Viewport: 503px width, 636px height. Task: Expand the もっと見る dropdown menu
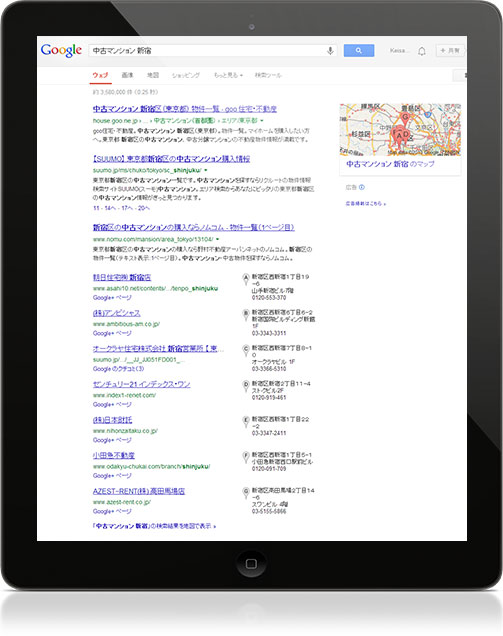tap(228, 75)
